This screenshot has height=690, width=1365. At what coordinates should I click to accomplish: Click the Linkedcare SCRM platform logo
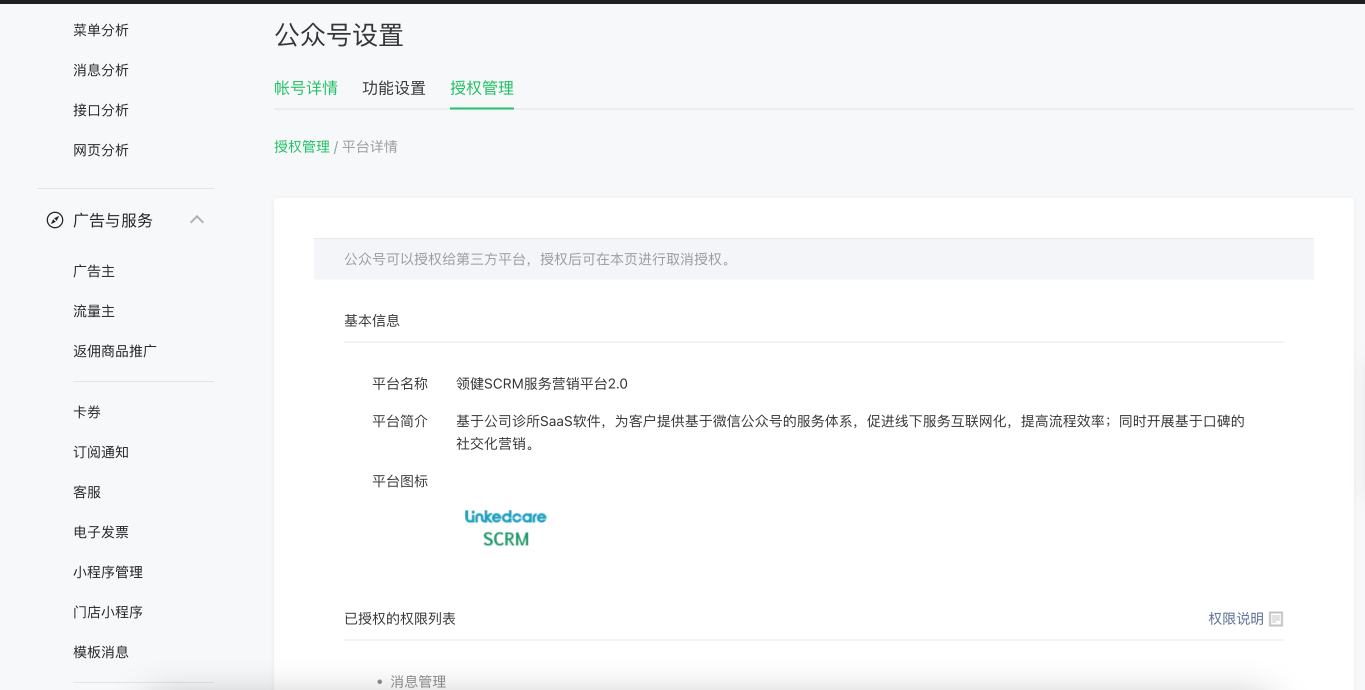506,528
